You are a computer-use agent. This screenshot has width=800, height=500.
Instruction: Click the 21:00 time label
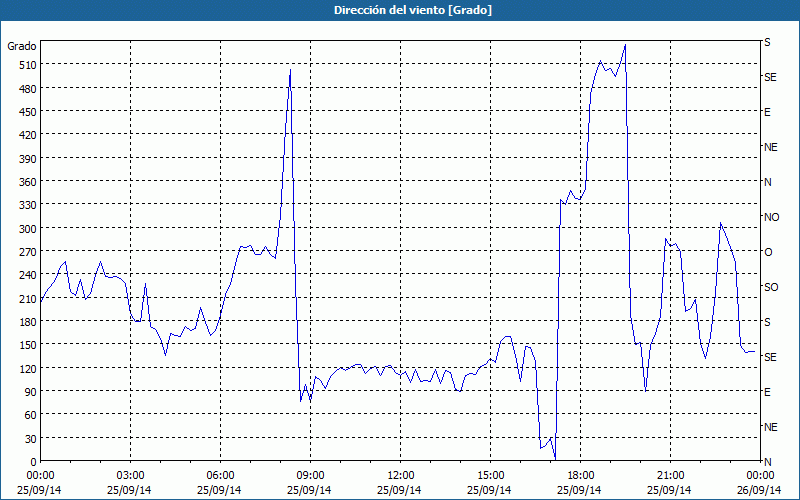pyautogui.click(x=670, y=476)
